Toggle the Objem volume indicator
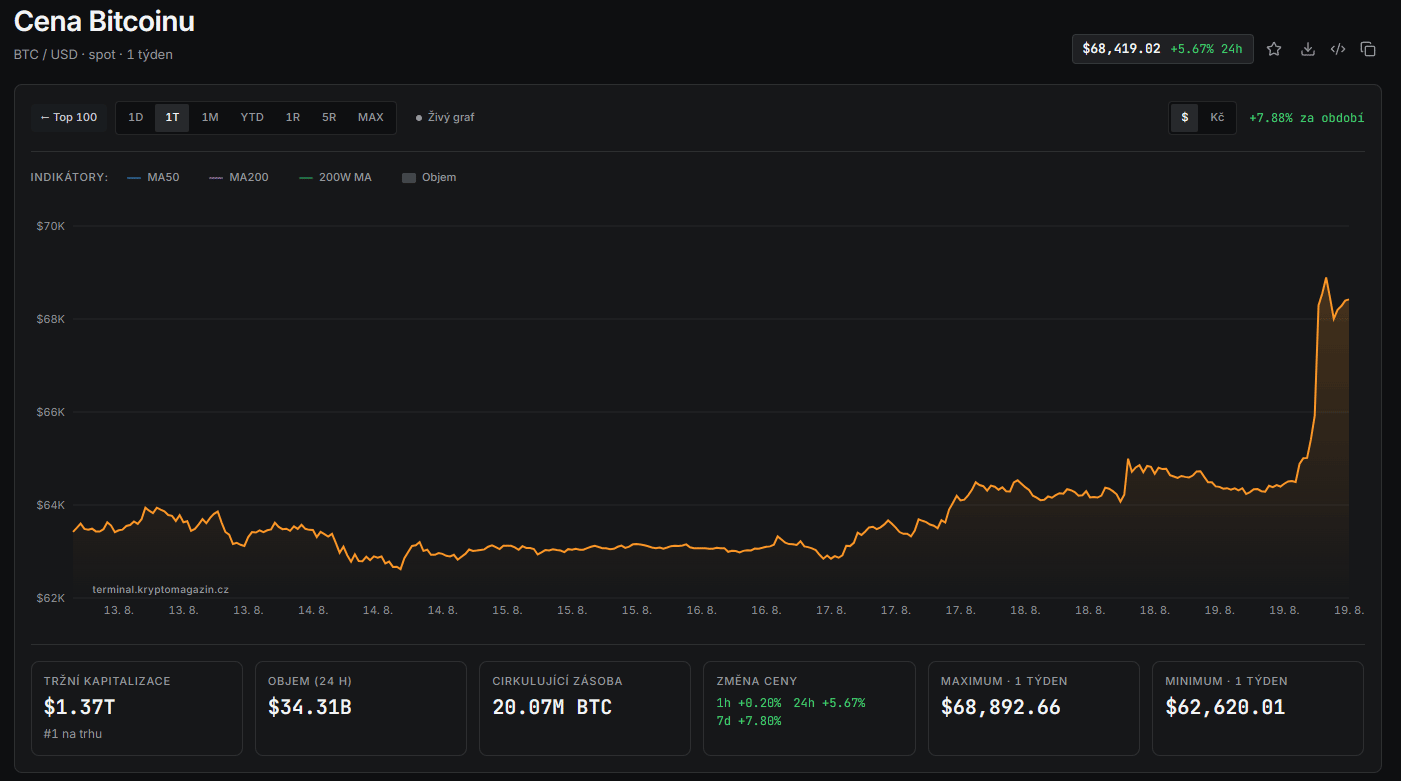The width and height of the screenshot is (1401, 781). click(429, 177)
